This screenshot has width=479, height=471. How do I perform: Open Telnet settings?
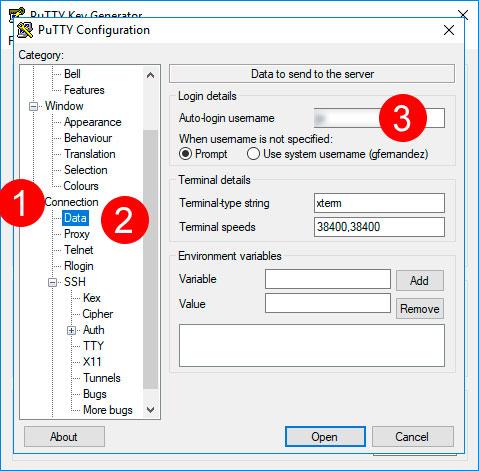point(78,250)
